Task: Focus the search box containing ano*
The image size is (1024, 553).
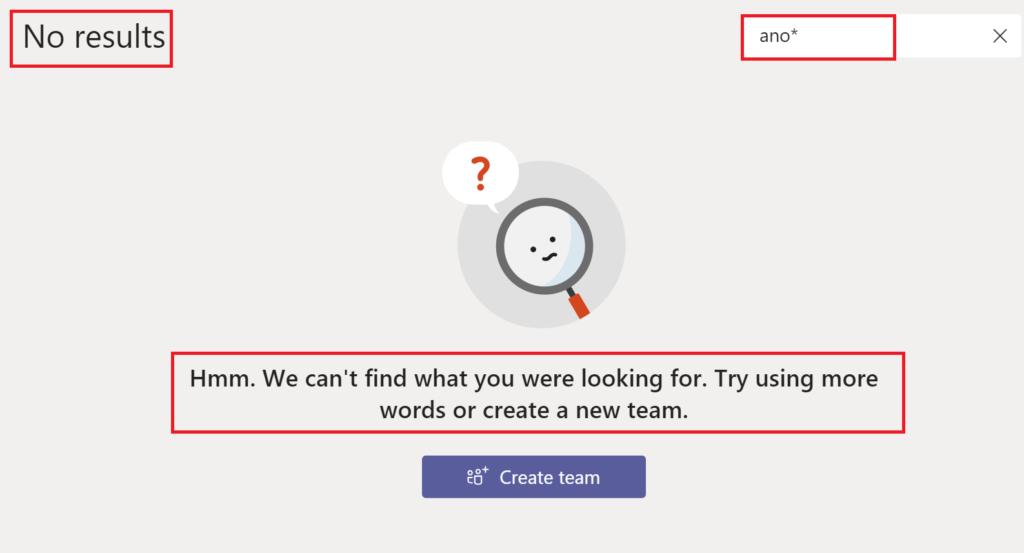Action: click(880, 36)
